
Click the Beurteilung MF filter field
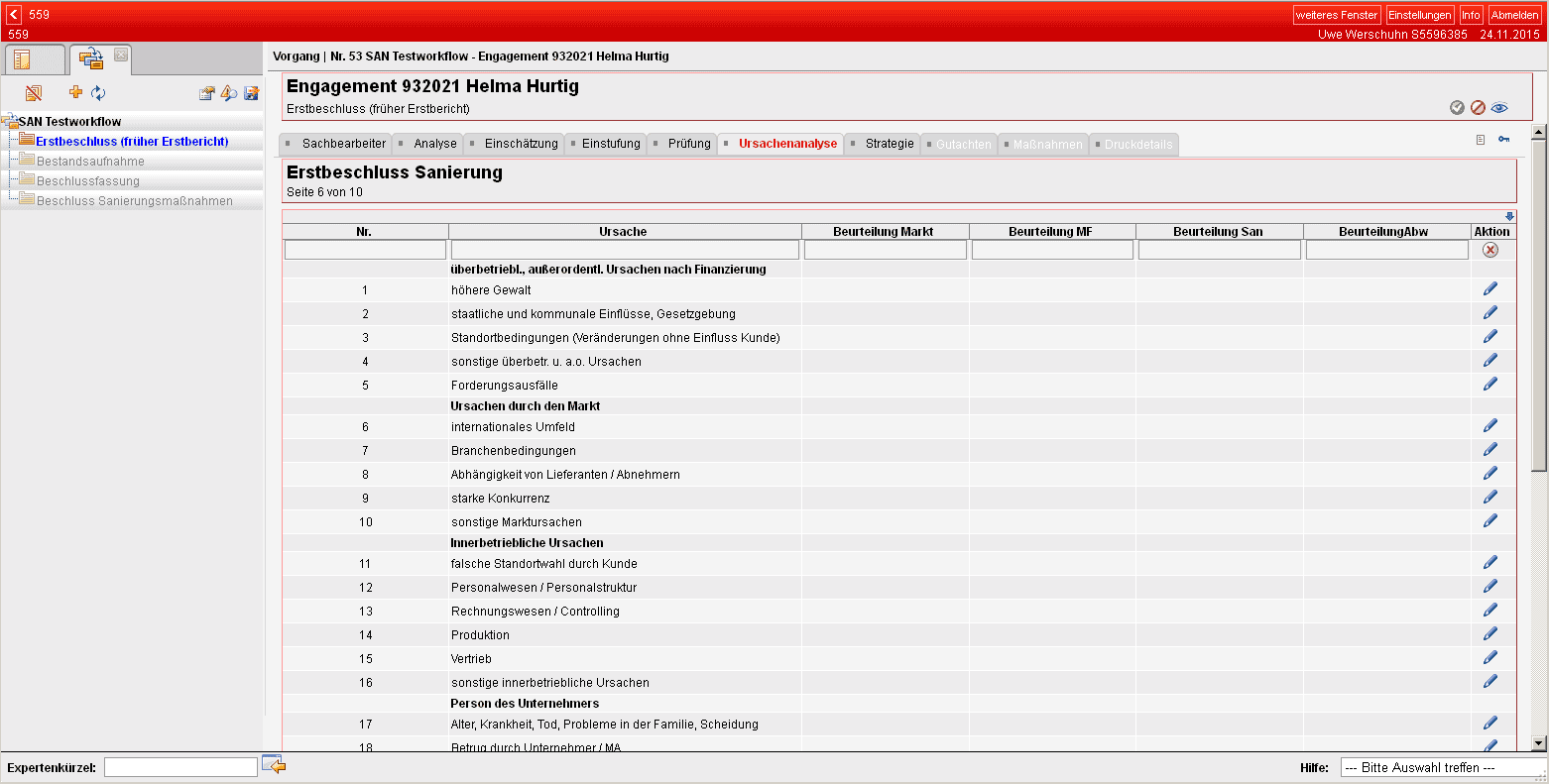(1052, 250)
